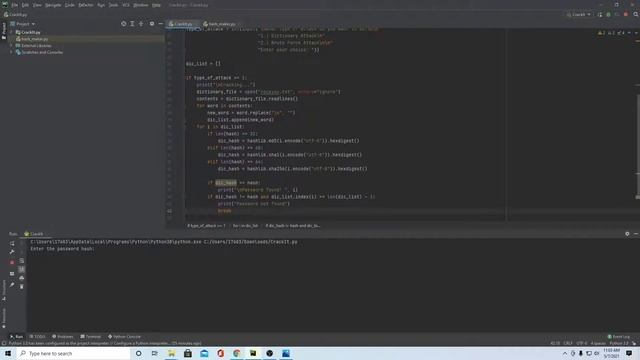Click the restore layout icon in Run panel
This screenshot has width=640, height=360.
click(x=12, y=273)
